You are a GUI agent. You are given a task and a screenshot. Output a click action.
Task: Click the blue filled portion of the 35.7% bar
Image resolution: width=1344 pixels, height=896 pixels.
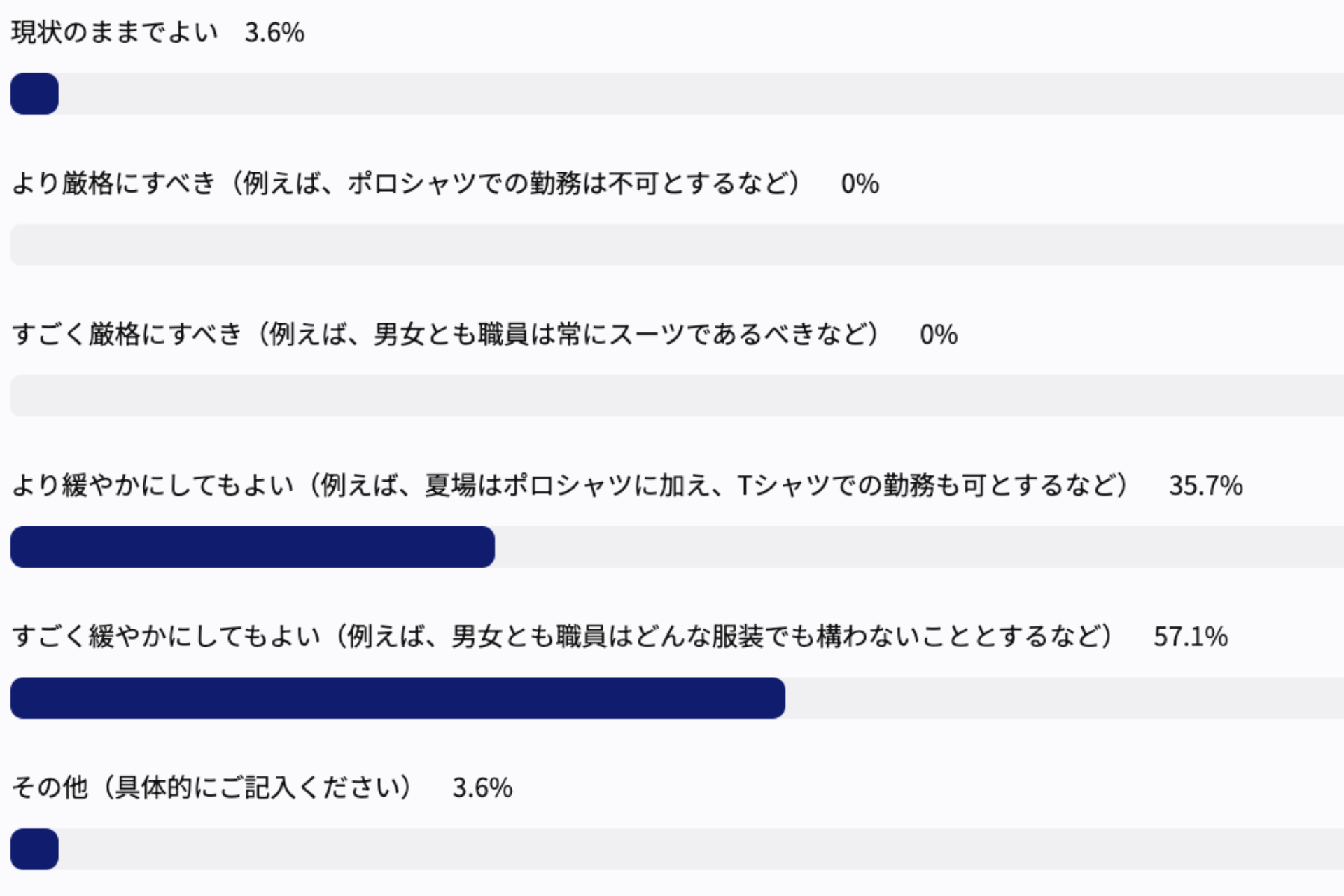pyautogui.click(x=252, y=547)
